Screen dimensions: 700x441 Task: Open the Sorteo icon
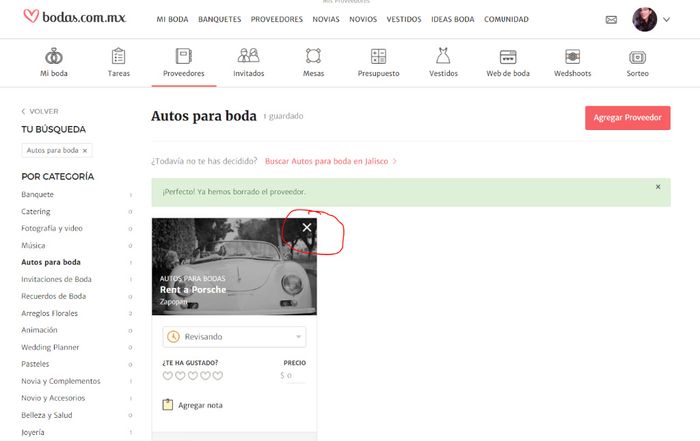click(x=638, y=57)
